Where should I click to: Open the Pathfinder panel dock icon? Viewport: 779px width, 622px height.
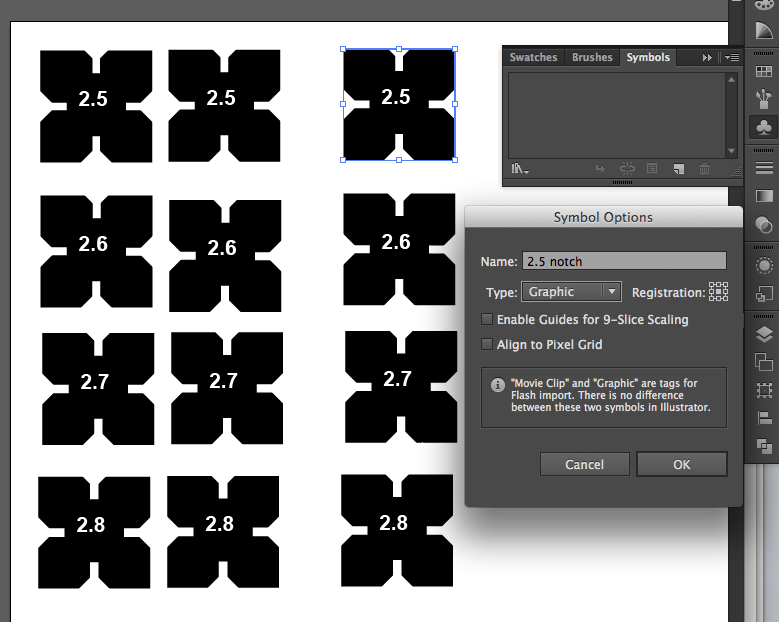(764, 446)
